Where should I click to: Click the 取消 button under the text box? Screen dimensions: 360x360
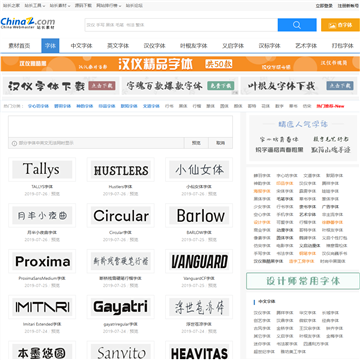coord(220,143)
